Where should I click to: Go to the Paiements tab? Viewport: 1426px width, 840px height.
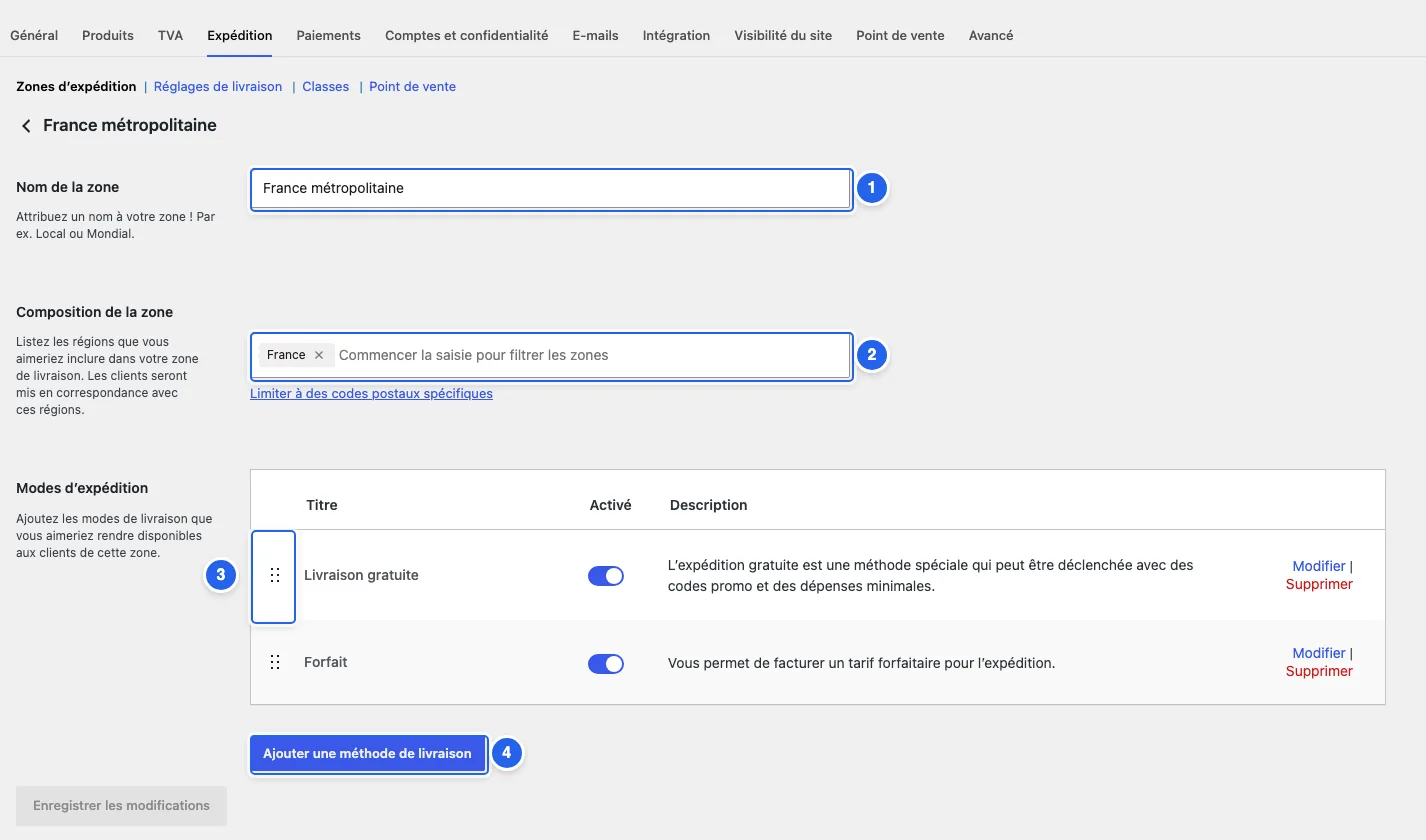click(329, 35)
